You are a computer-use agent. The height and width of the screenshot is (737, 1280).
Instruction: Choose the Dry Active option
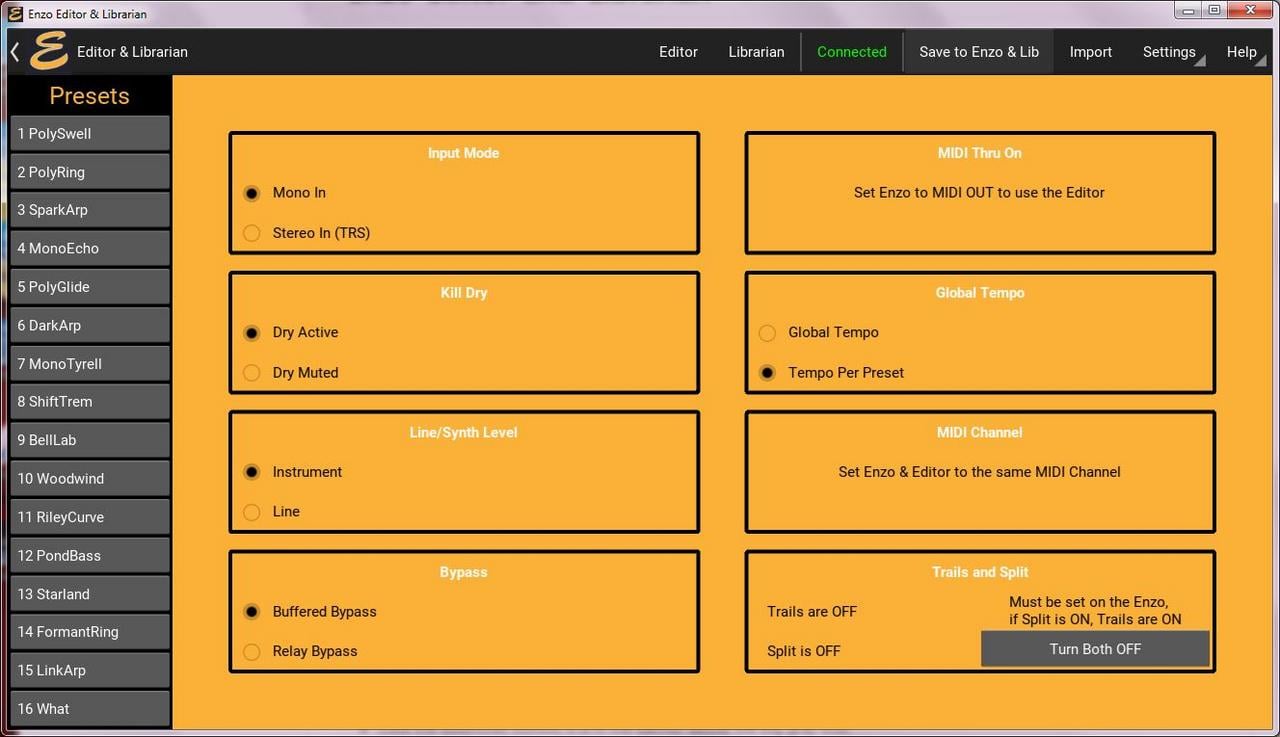click(x=252, y=333)
